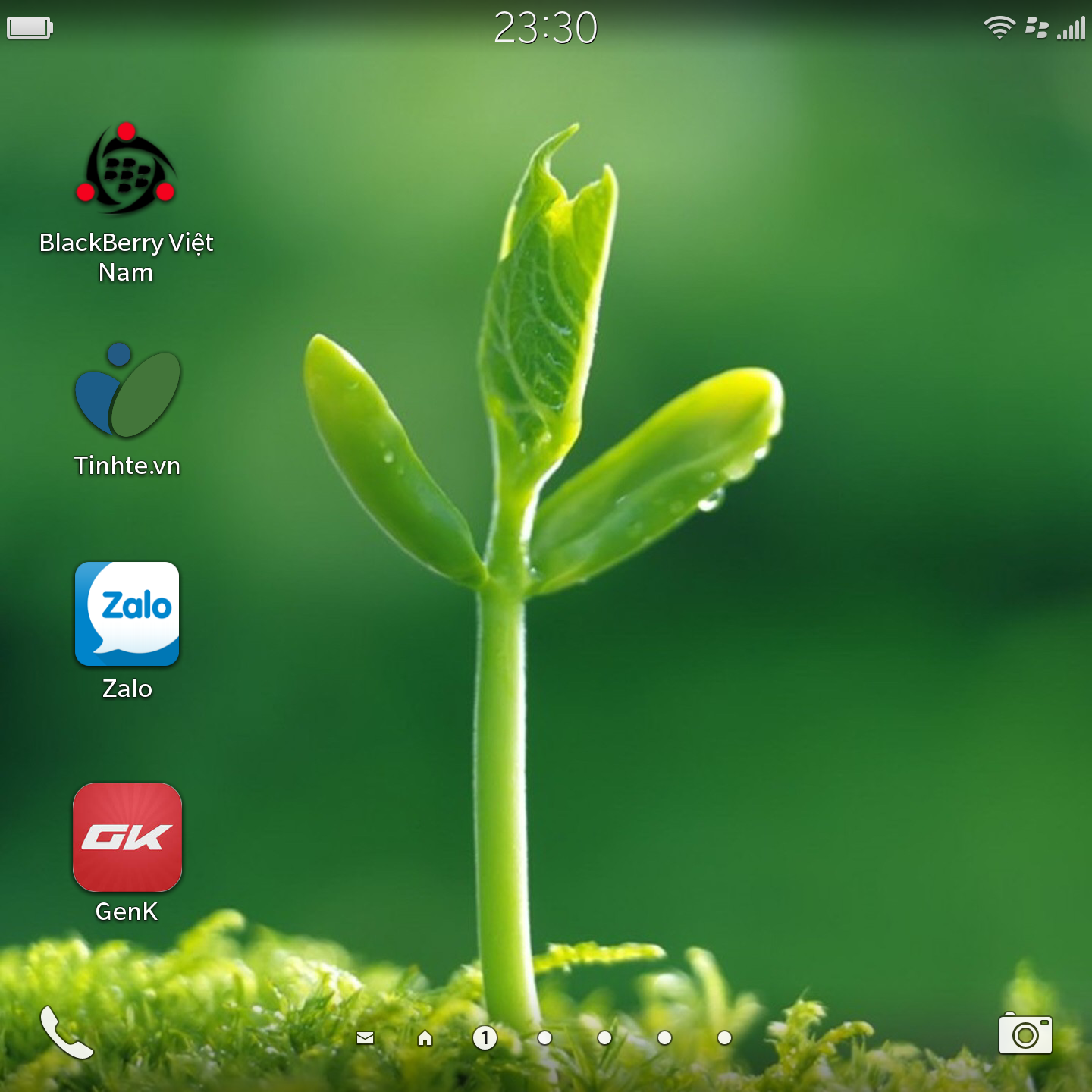Screen dimensions: 1092x1092
Task: Switch to the second page dot
Action: point(544,1037)
